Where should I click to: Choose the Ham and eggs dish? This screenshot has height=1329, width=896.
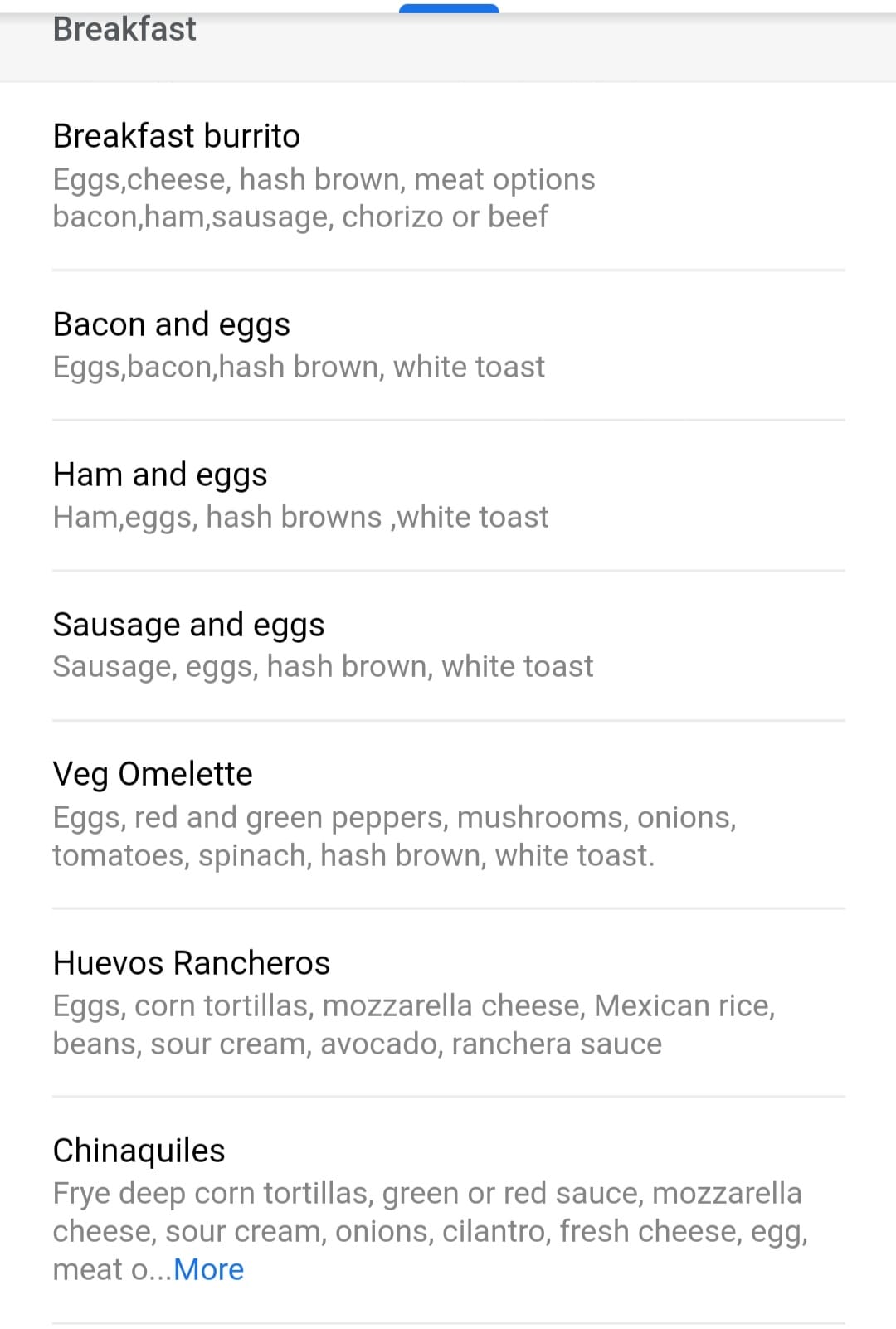pos(160,475)
